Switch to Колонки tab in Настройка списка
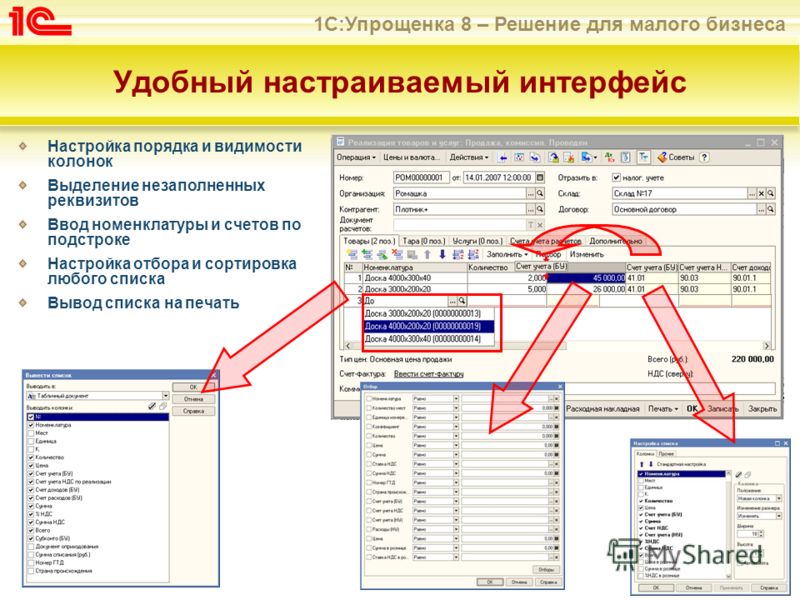The image size is (800, 600). point(645,454)
